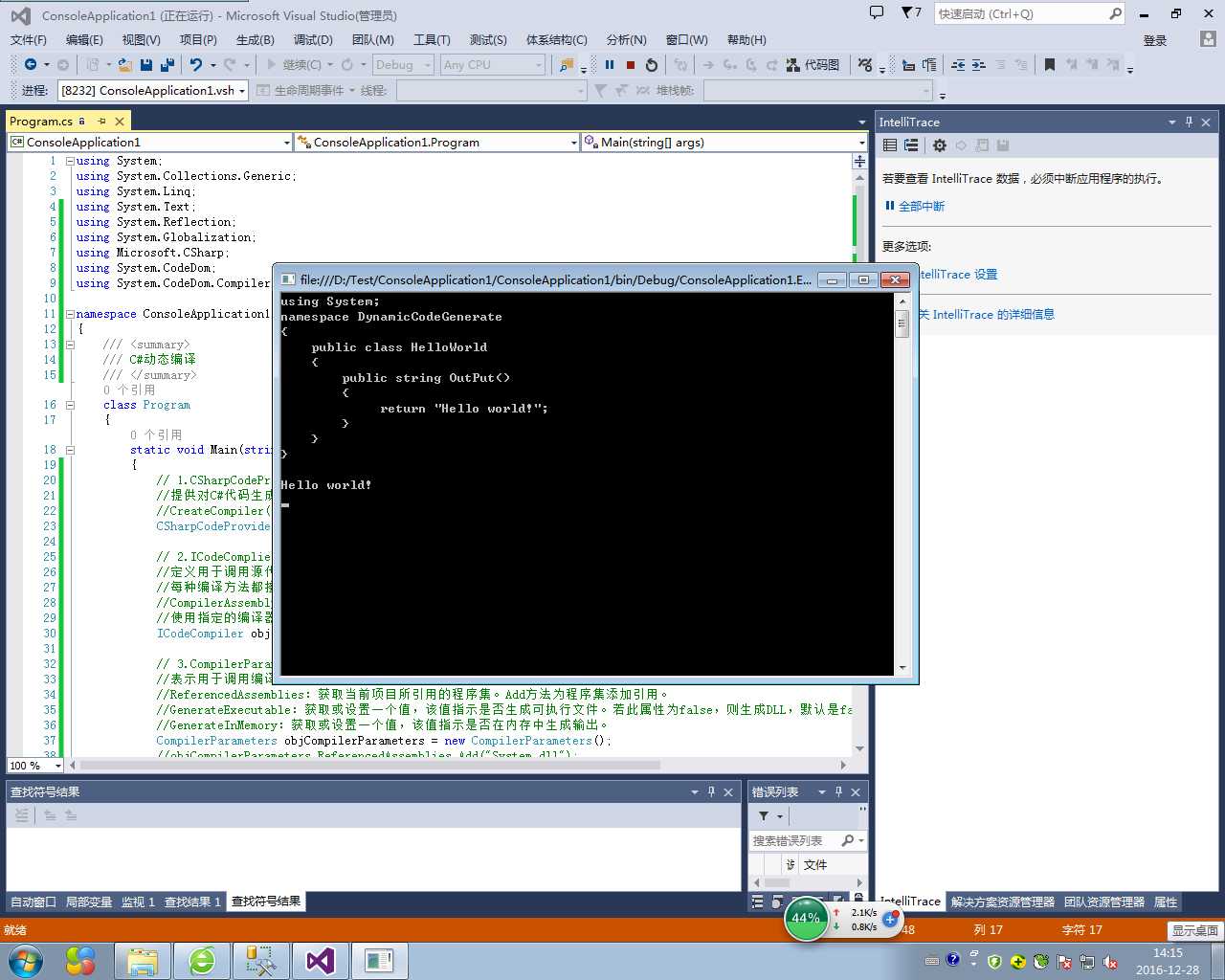The width and height of the screenshot is (1225, 980).
Task: Restart the debugging session
Action: (652, 65)
